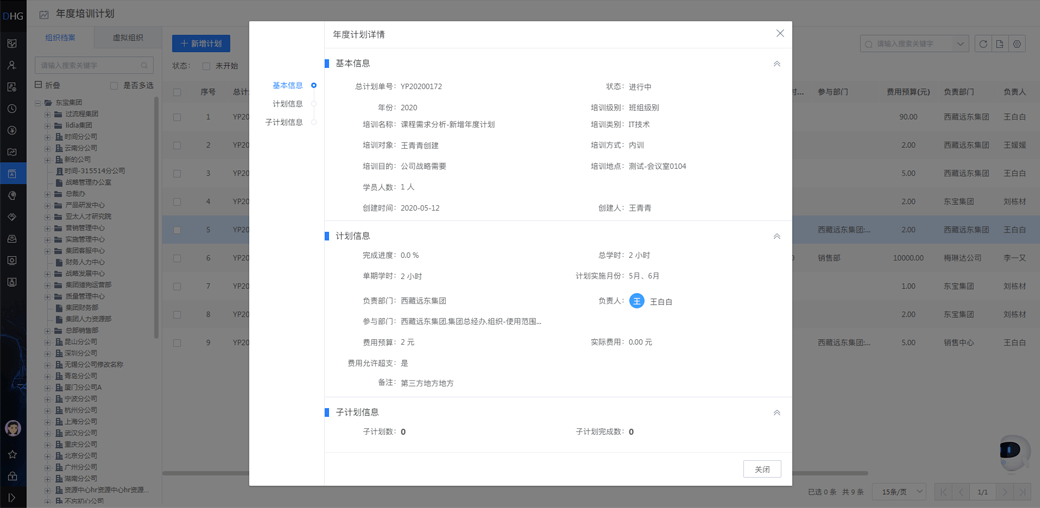Open table settings gear icon
This screenshot has height=508, width=1040.
1017,44
